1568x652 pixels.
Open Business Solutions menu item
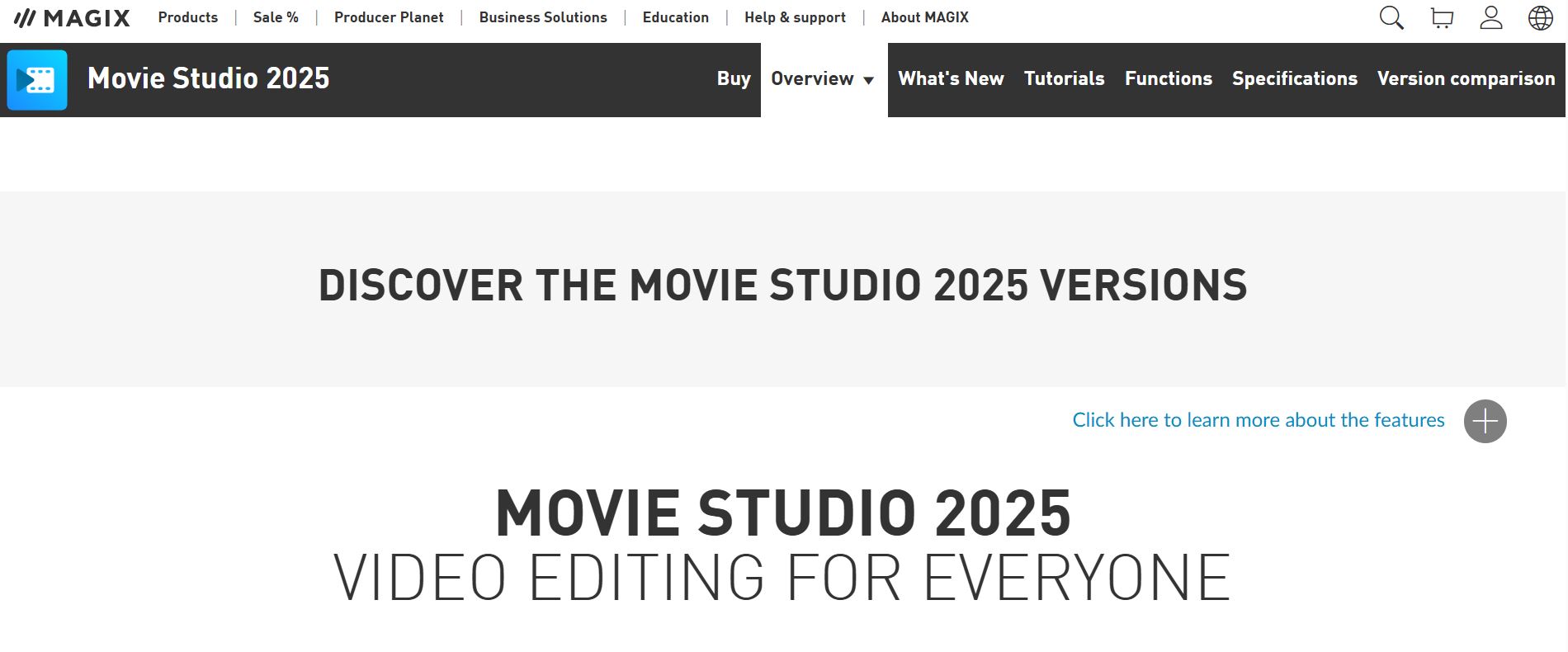pos(543,17)
